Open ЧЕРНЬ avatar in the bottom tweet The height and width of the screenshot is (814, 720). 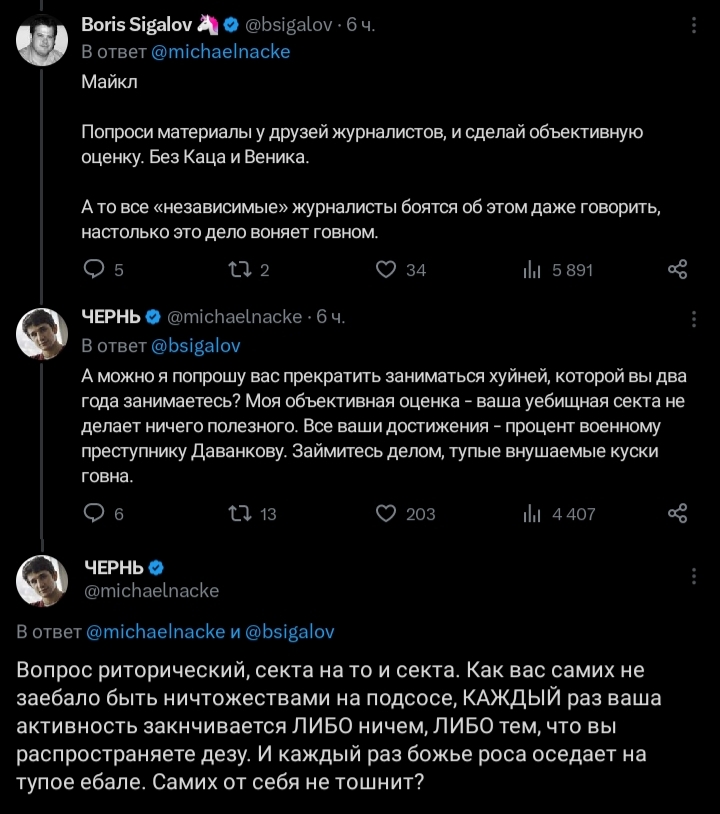coord(41,579)
